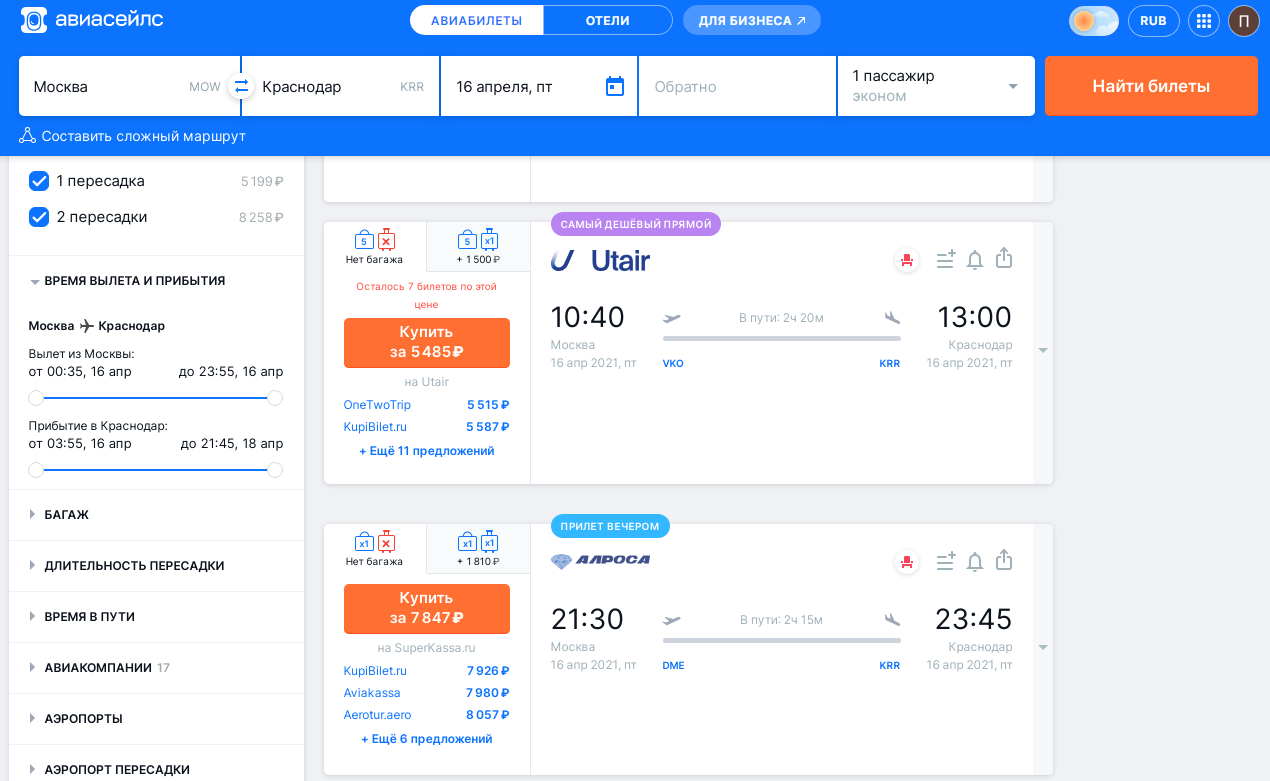Click arrival time slider right handle
This screenshot has height=781, width=1270.
(x=275, y=470)
